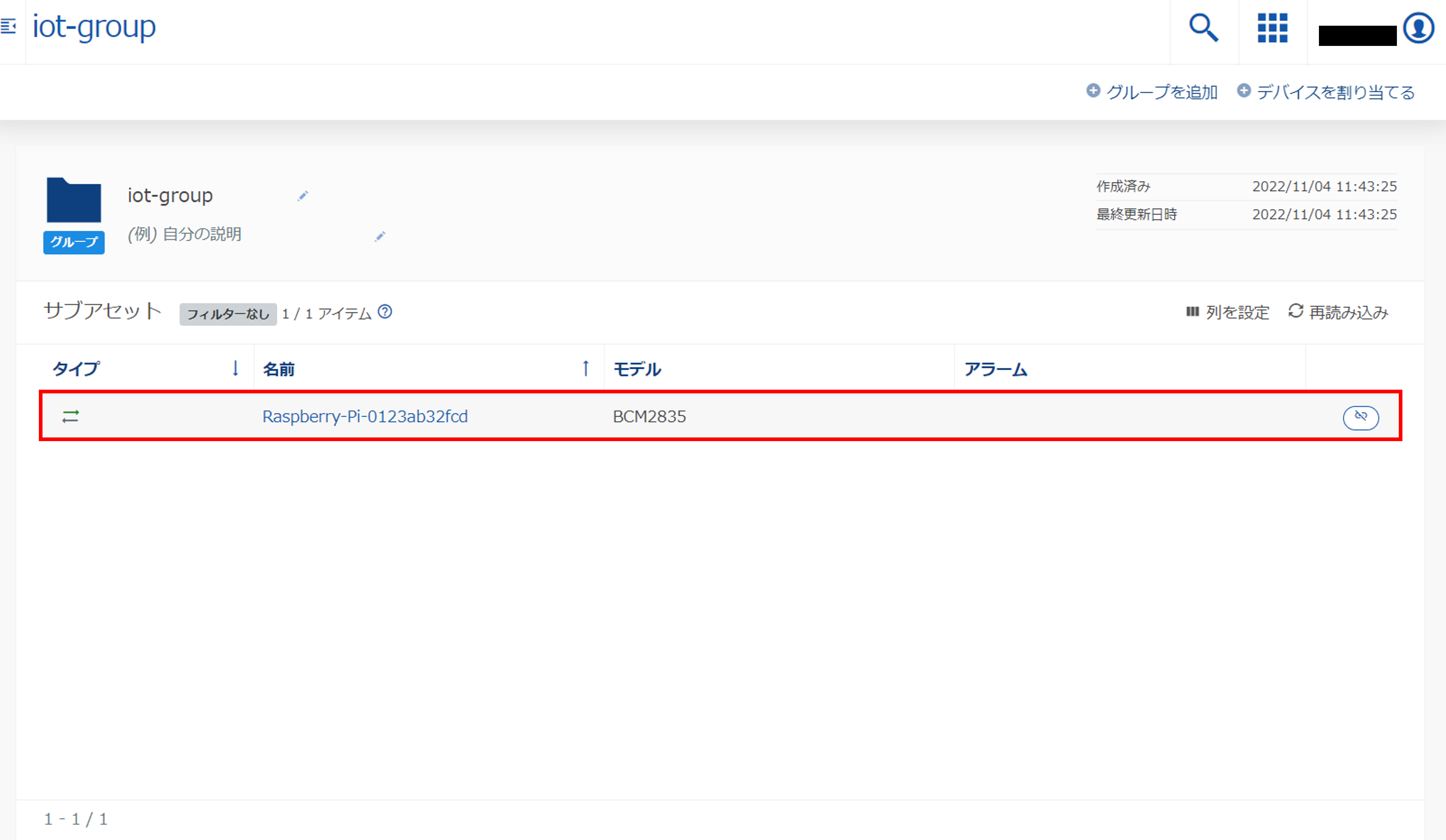The height and width of the screenshot is (840, 1446).
Task: Click the モデル column header
Action: 637,369
